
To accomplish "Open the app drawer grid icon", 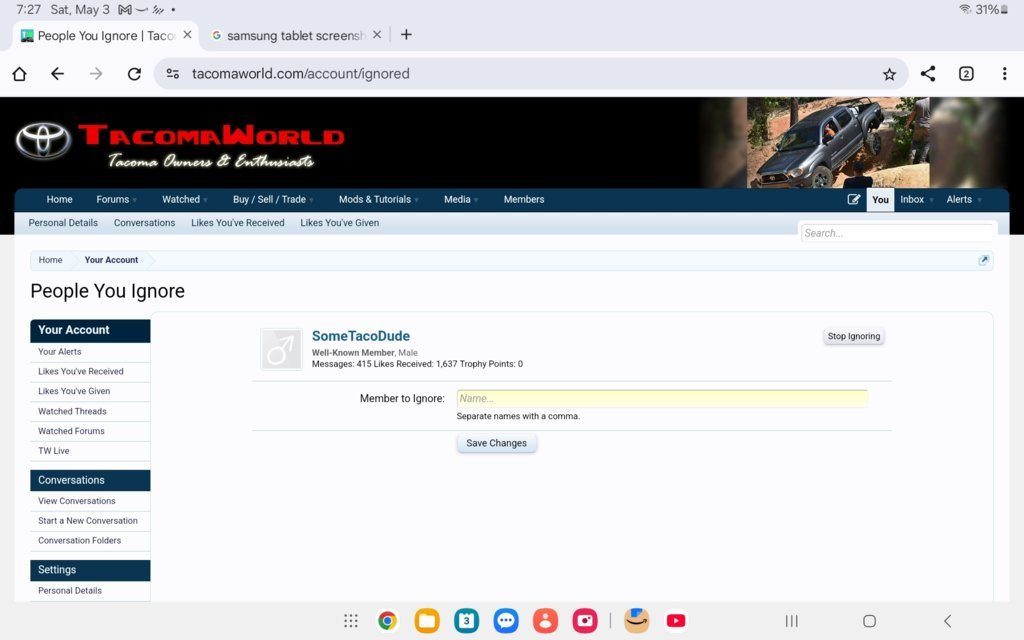I will coord(351,620).
